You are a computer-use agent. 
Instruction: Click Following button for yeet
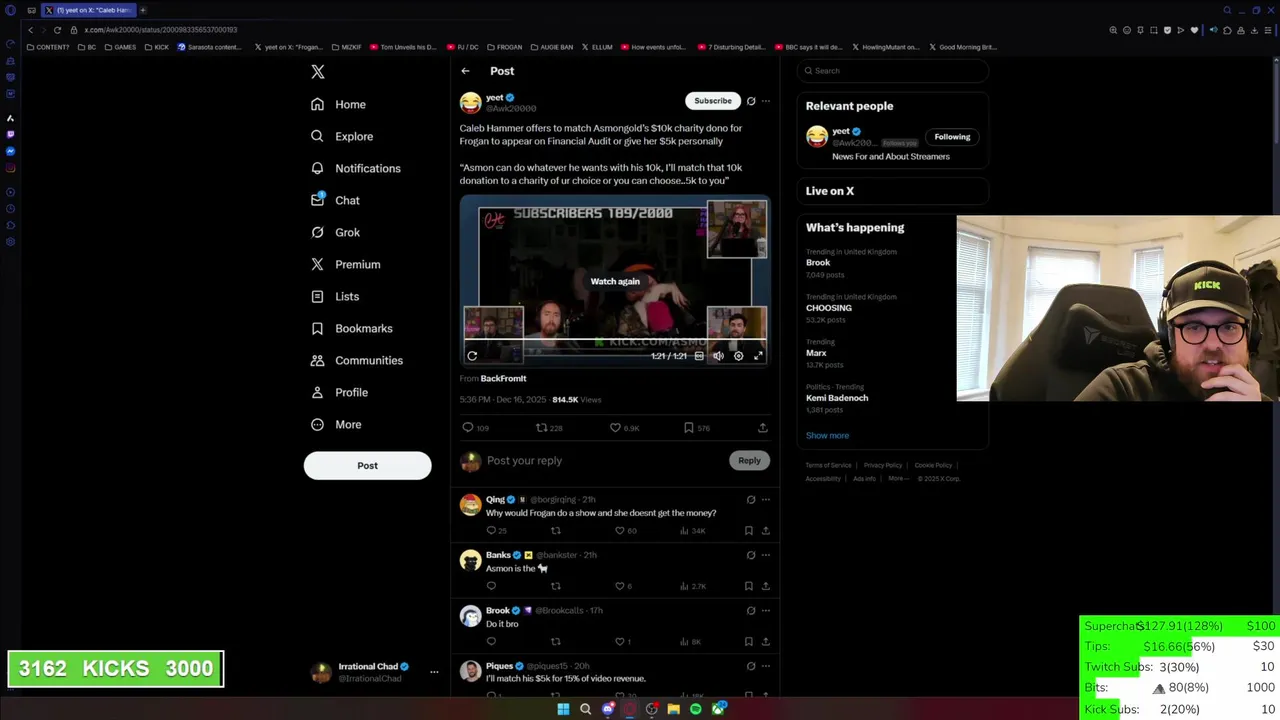point(952,137)
